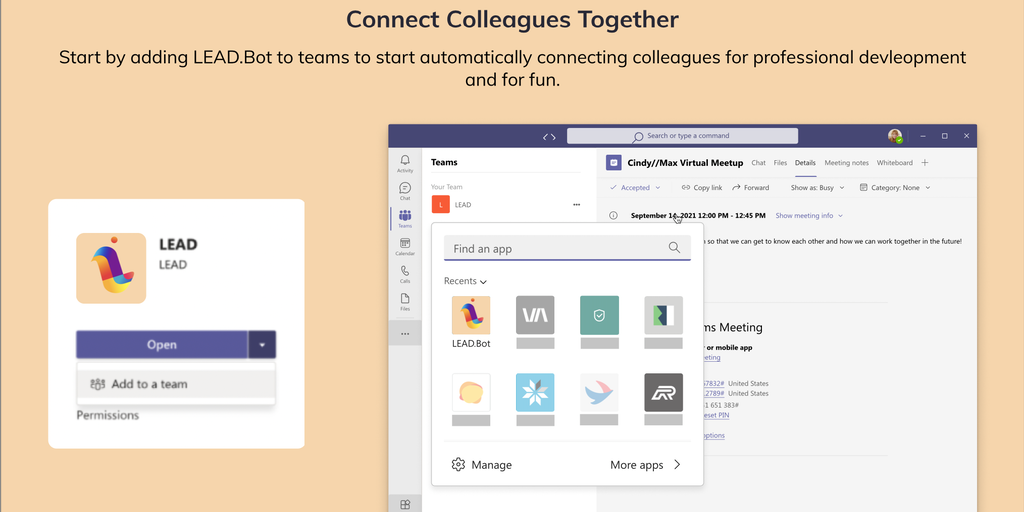Add a new tab with the plus icon
This screenshot has height=512, width=1024.
click(925, 163)
